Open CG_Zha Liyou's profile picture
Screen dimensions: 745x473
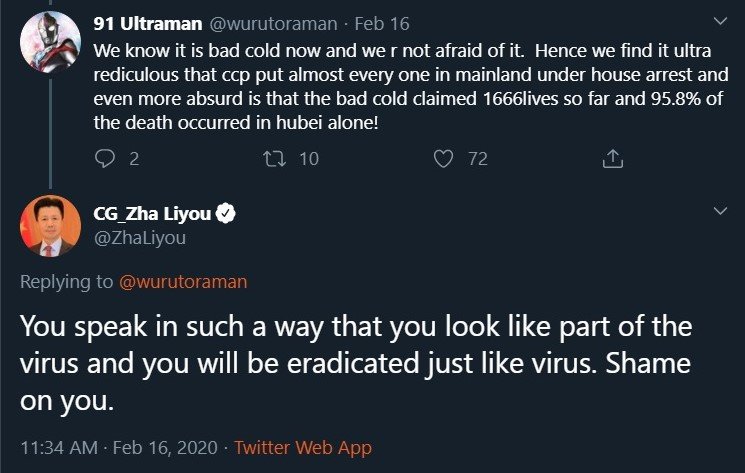point(50,226)
